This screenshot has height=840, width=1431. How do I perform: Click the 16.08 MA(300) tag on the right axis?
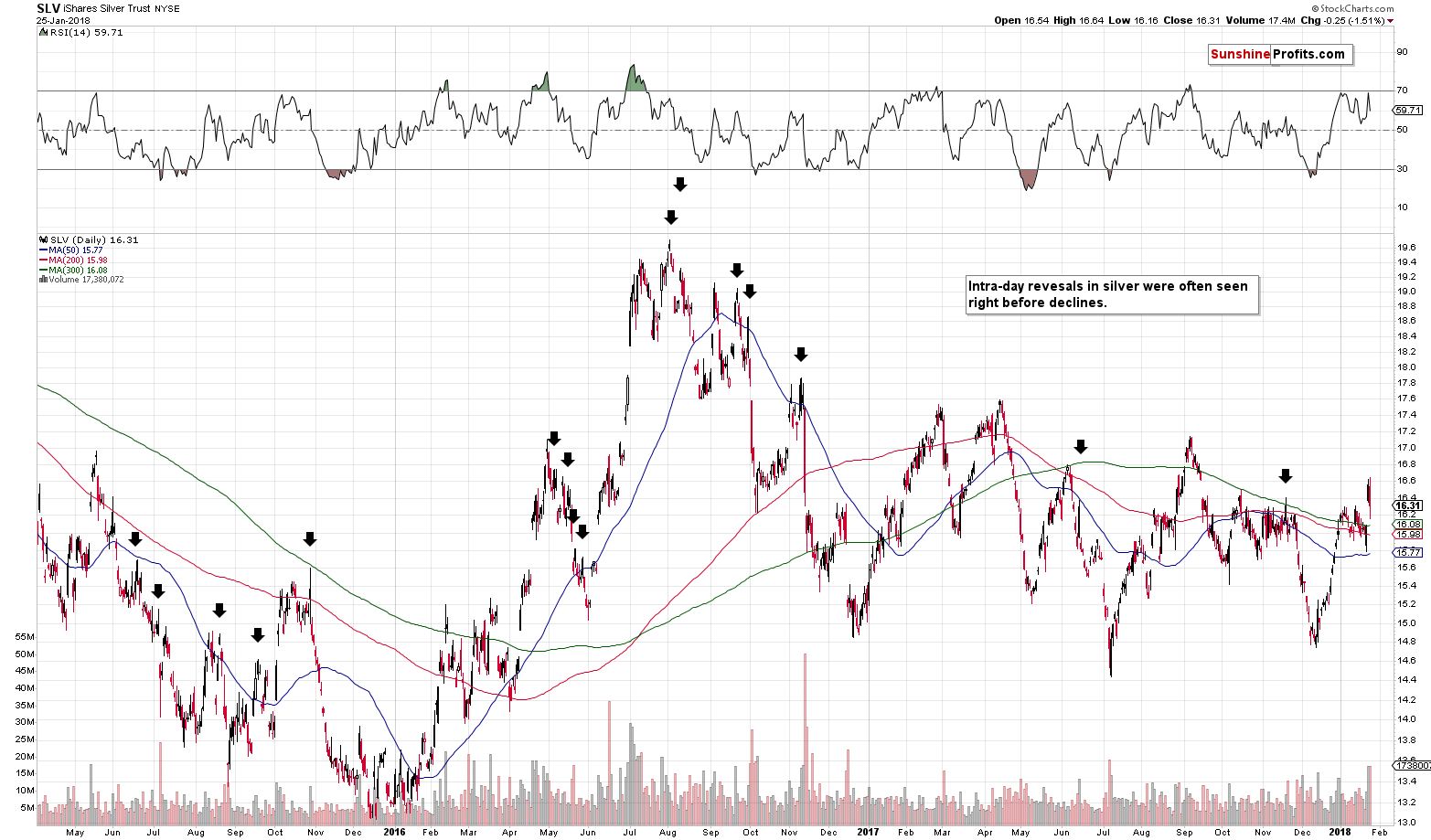pyautogui.click(x=1408, y=524)
